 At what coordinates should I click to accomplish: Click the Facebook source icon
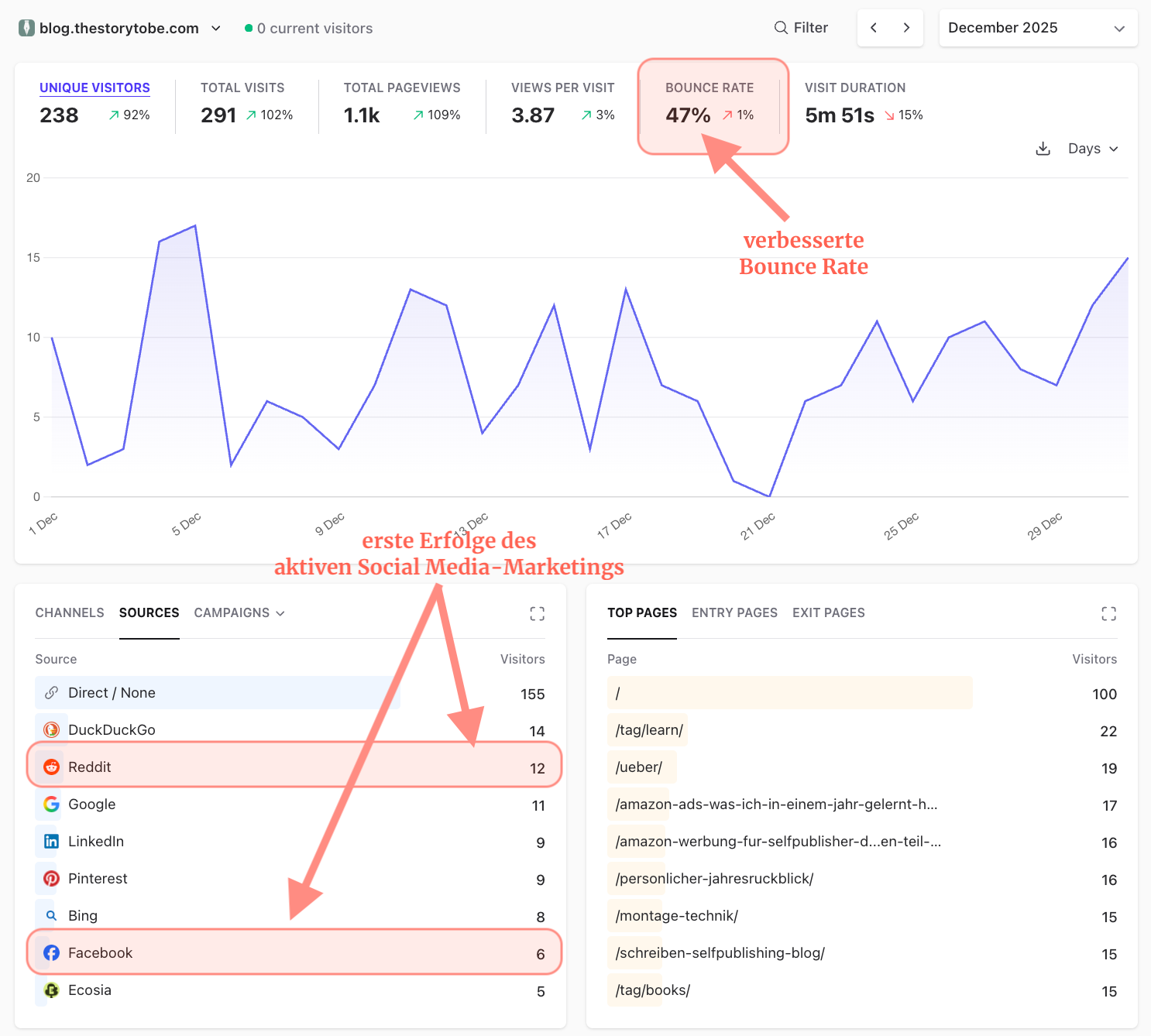pyautogui.click(x=51, y=953)
